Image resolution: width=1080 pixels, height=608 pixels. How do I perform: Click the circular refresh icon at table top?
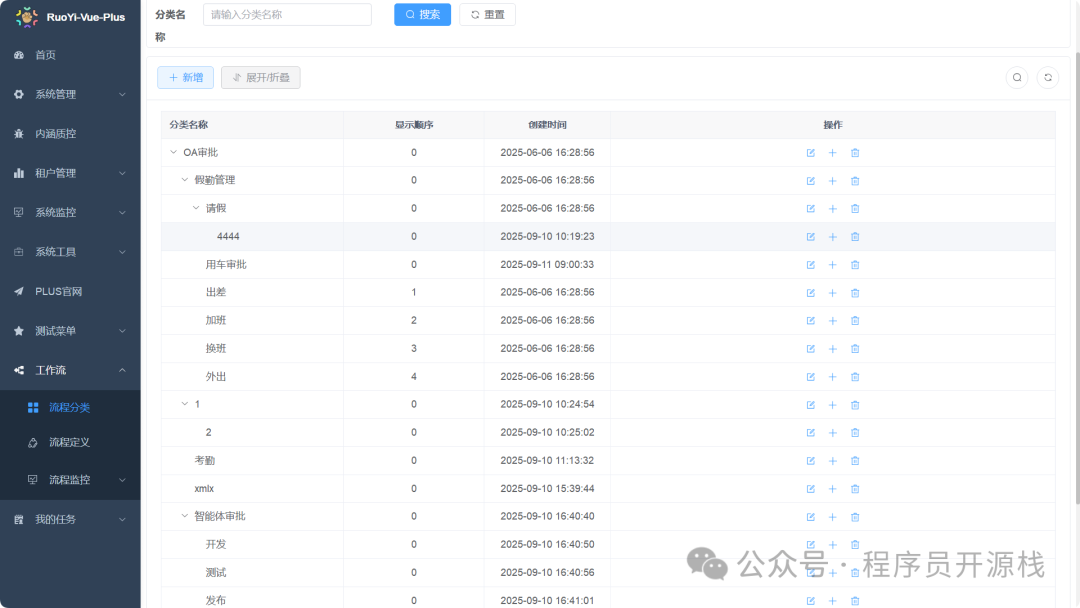tap(1048, 78)
